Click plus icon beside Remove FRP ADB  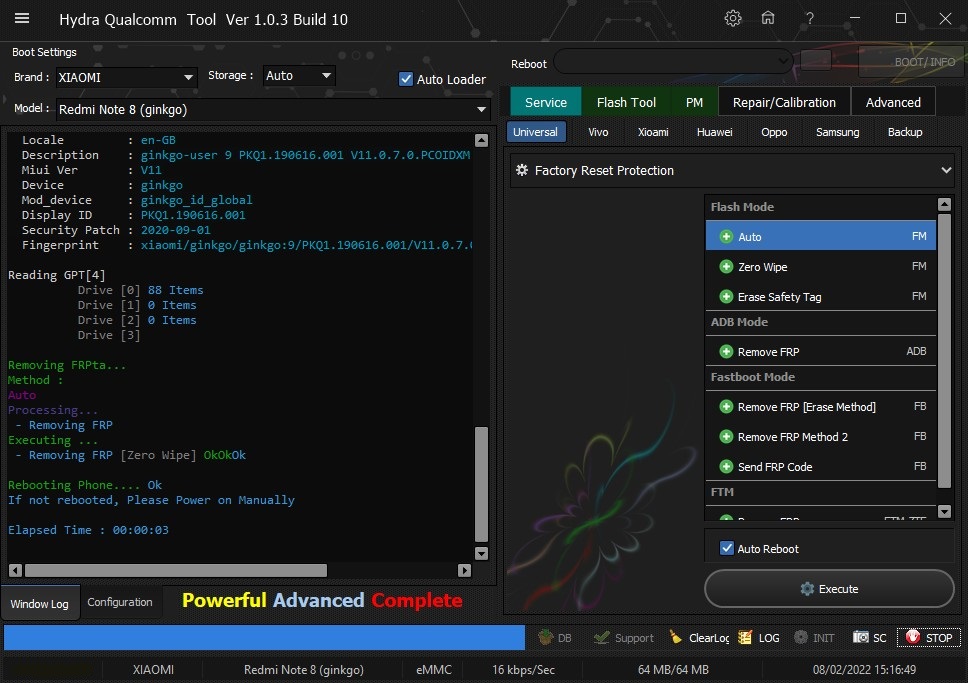tap(726, 352)
